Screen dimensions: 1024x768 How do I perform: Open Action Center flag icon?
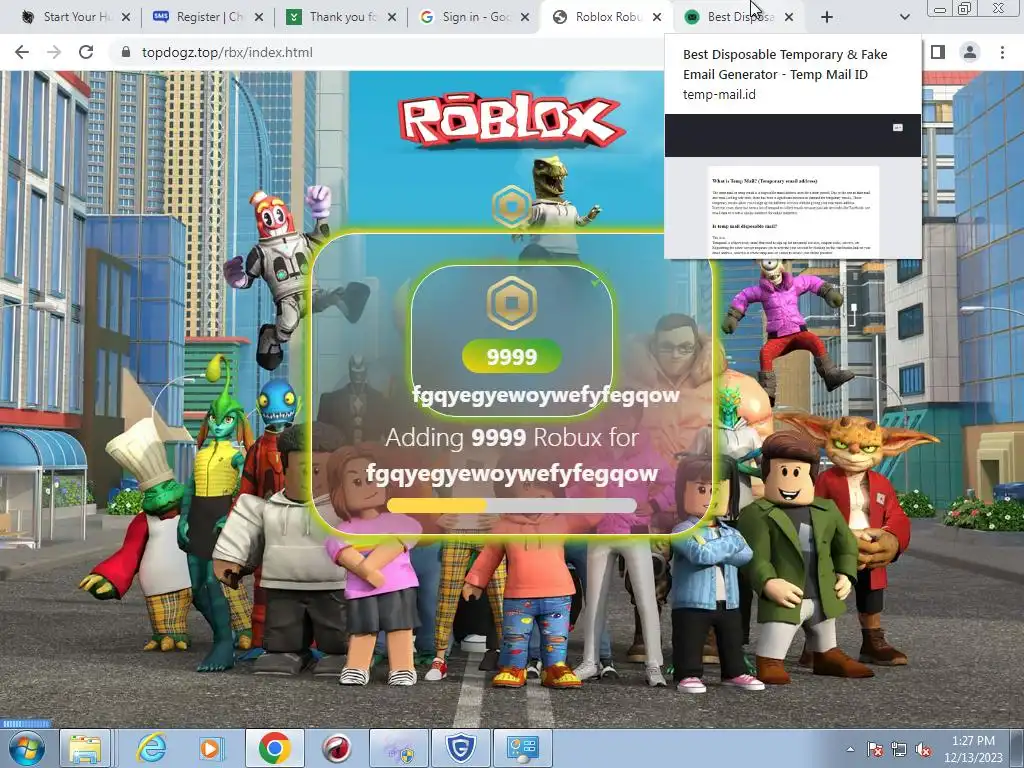coord(874,749)
